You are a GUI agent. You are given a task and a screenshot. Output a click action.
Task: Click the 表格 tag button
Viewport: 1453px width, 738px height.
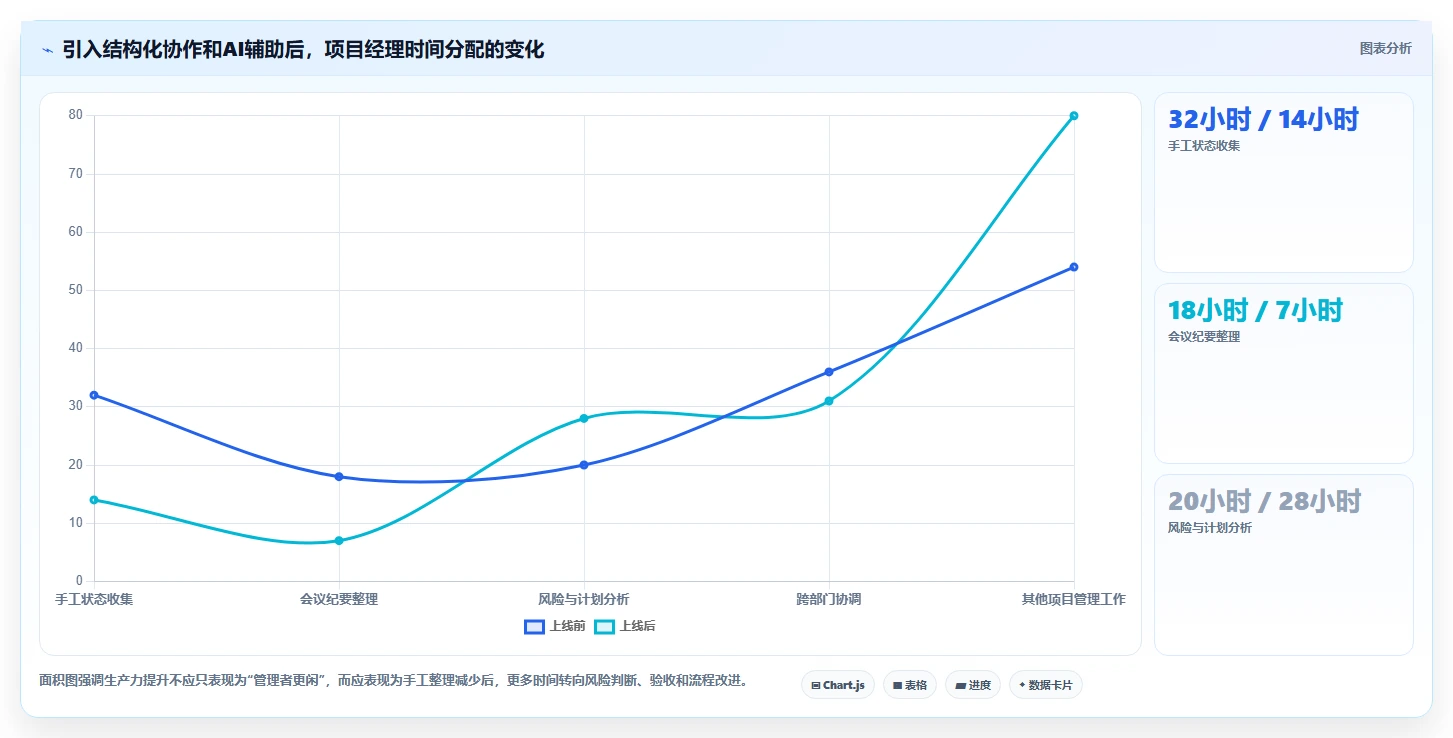point(910,685)
